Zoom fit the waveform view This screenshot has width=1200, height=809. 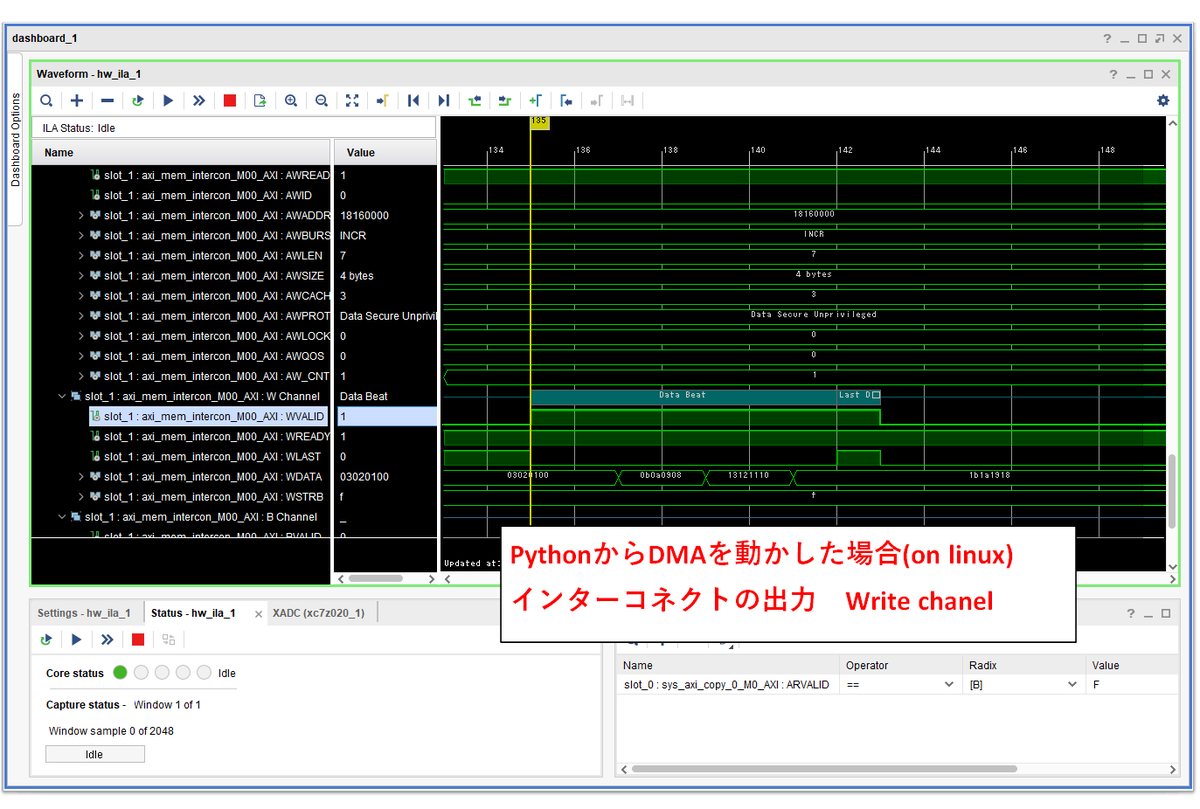[x=352, y=101]
